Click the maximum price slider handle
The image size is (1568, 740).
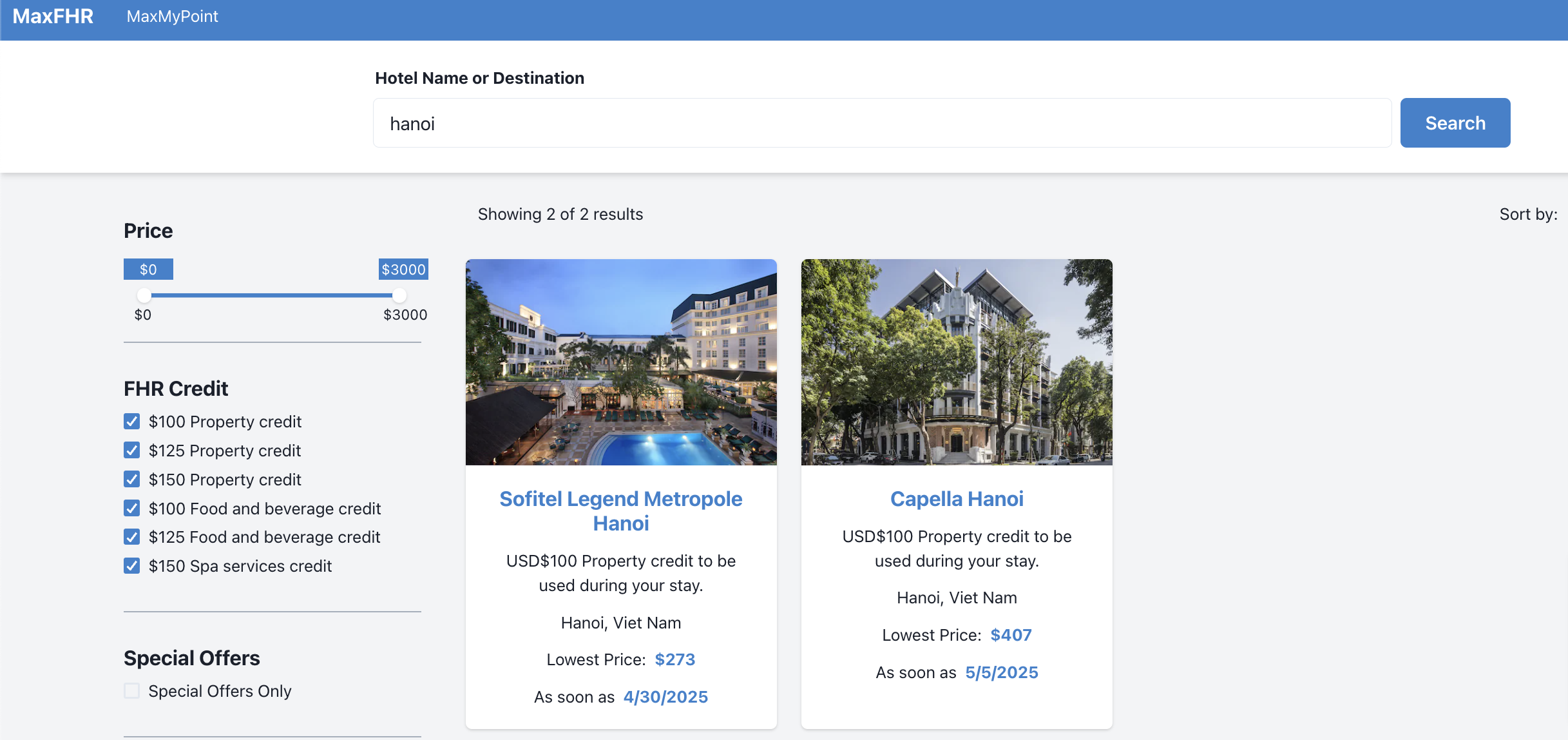coord(399,295)
